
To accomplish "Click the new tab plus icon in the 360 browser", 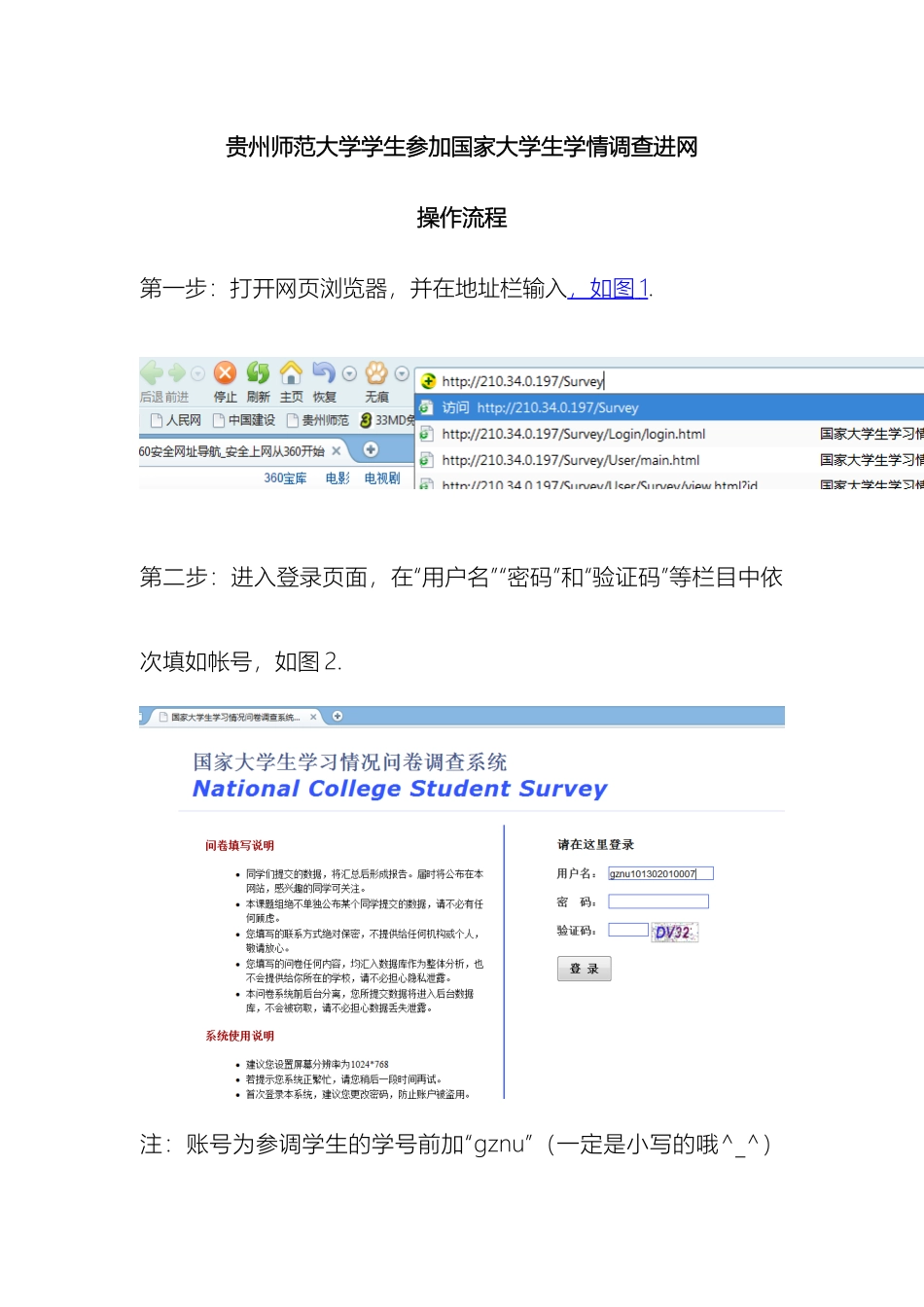I will pyautogui.click(x=371, y=449).
